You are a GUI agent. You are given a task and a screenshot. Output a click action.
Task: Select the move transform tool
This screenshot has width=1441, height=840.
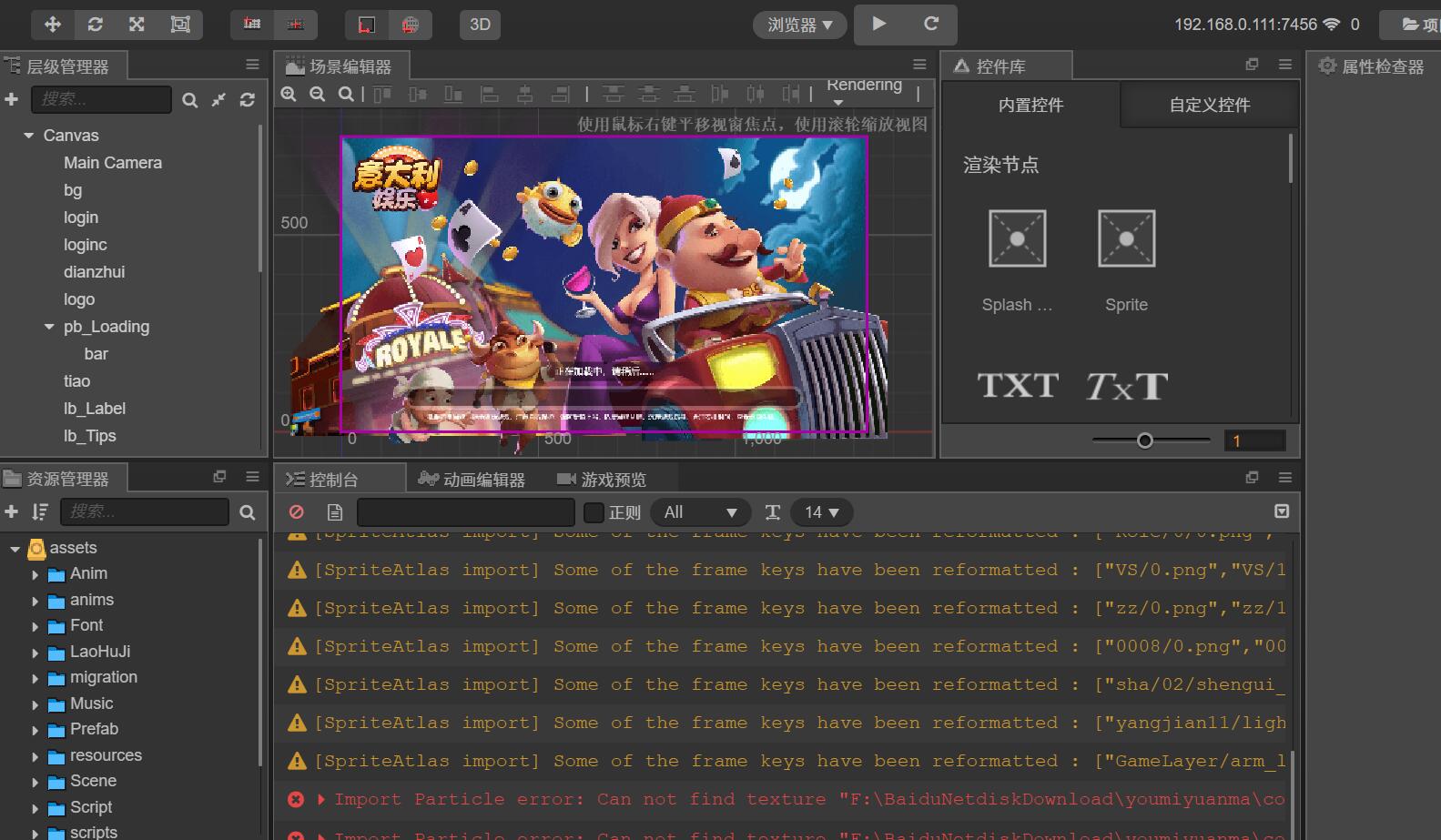click(53, 25)
